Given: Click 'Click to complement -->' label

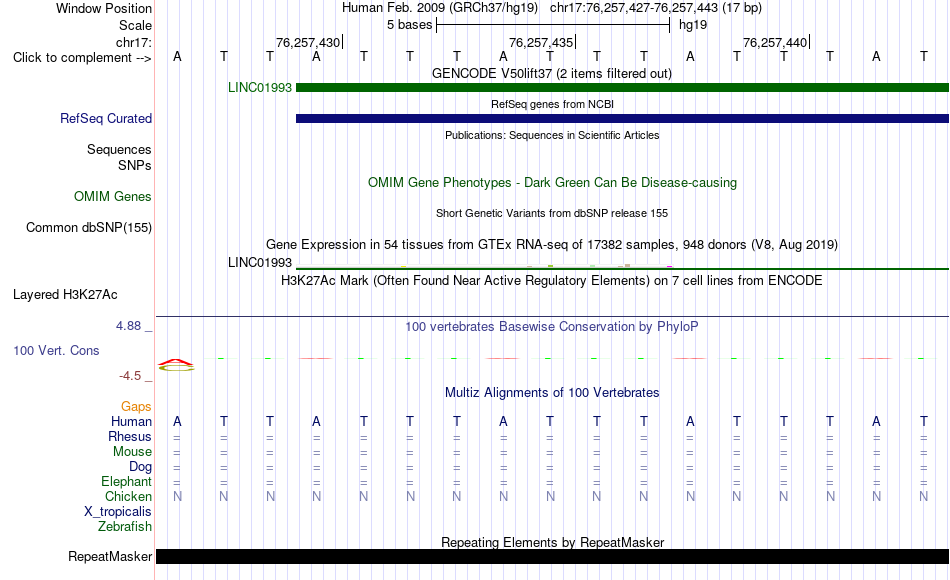Looking at the screenshot, I should click(x=82, y=58).
